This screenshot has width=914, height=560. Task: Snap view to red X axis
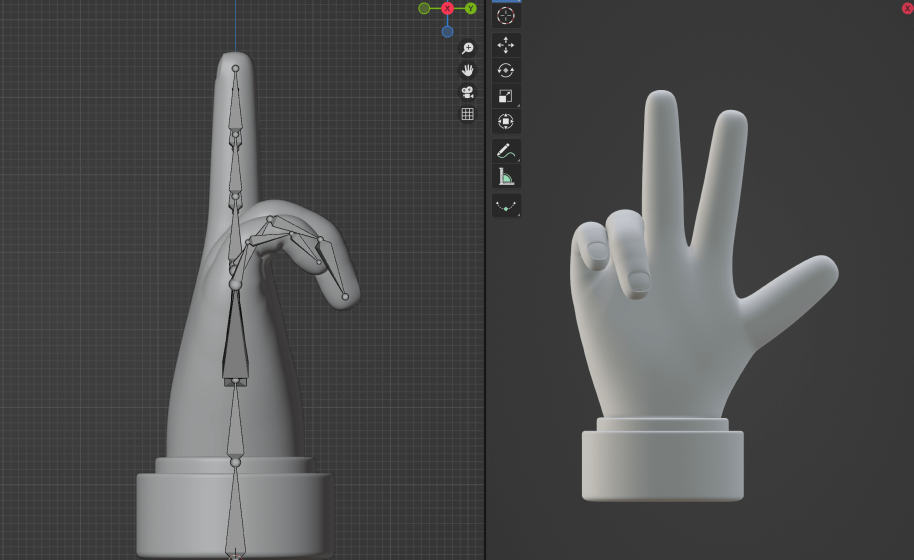pyautogui.click(x=447, y=8)
